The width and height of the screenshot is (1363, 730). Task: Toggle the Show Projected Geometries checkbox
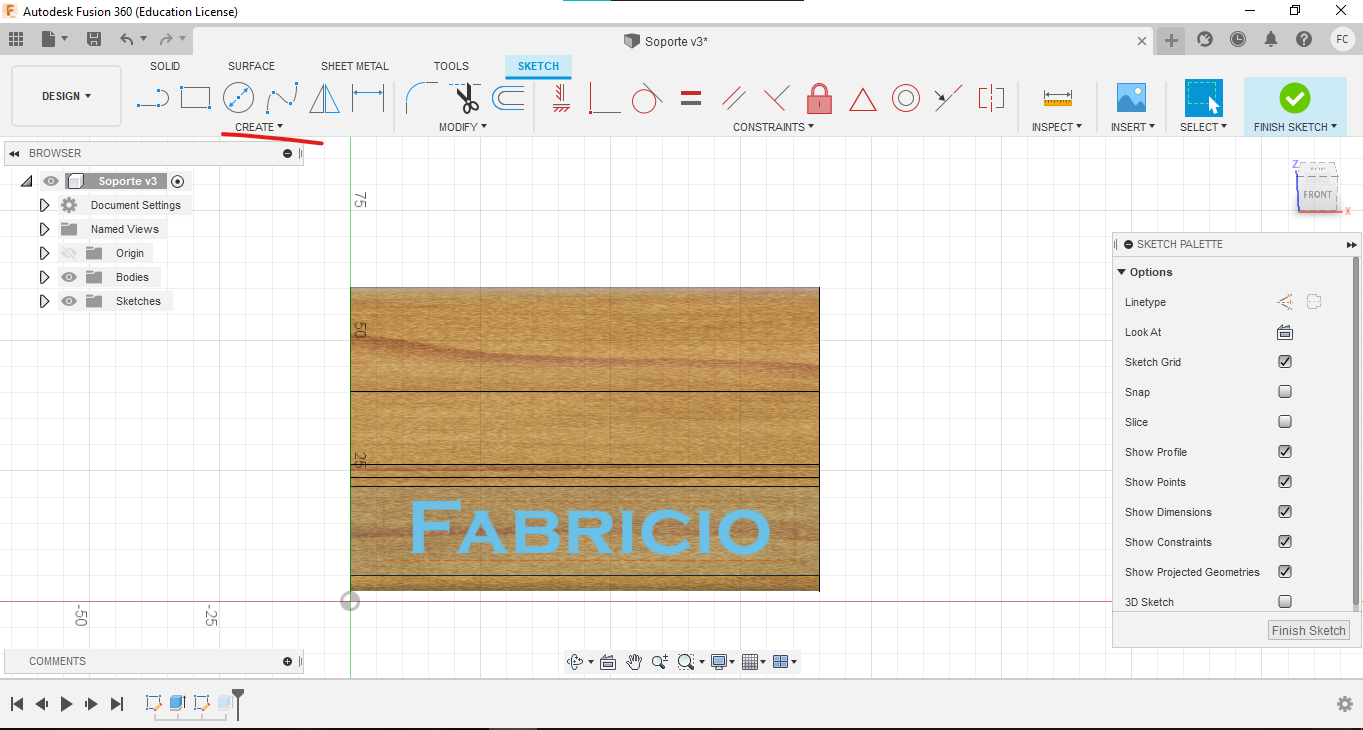point(1285,572)
